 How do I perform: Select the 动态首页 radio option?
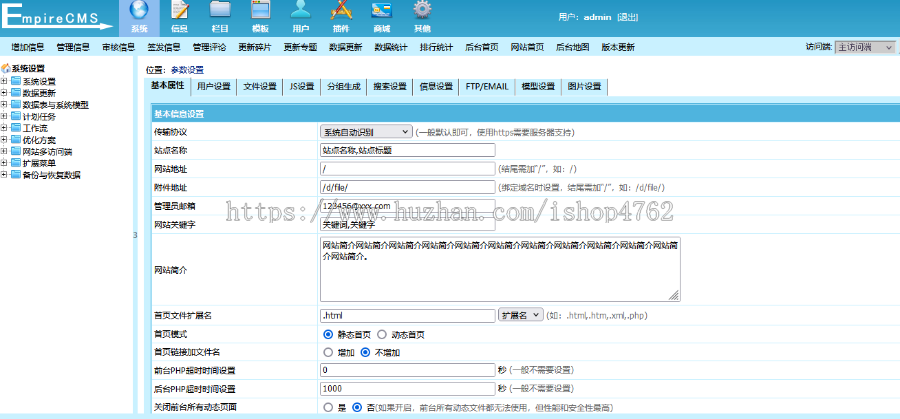(x=381, y=334)
